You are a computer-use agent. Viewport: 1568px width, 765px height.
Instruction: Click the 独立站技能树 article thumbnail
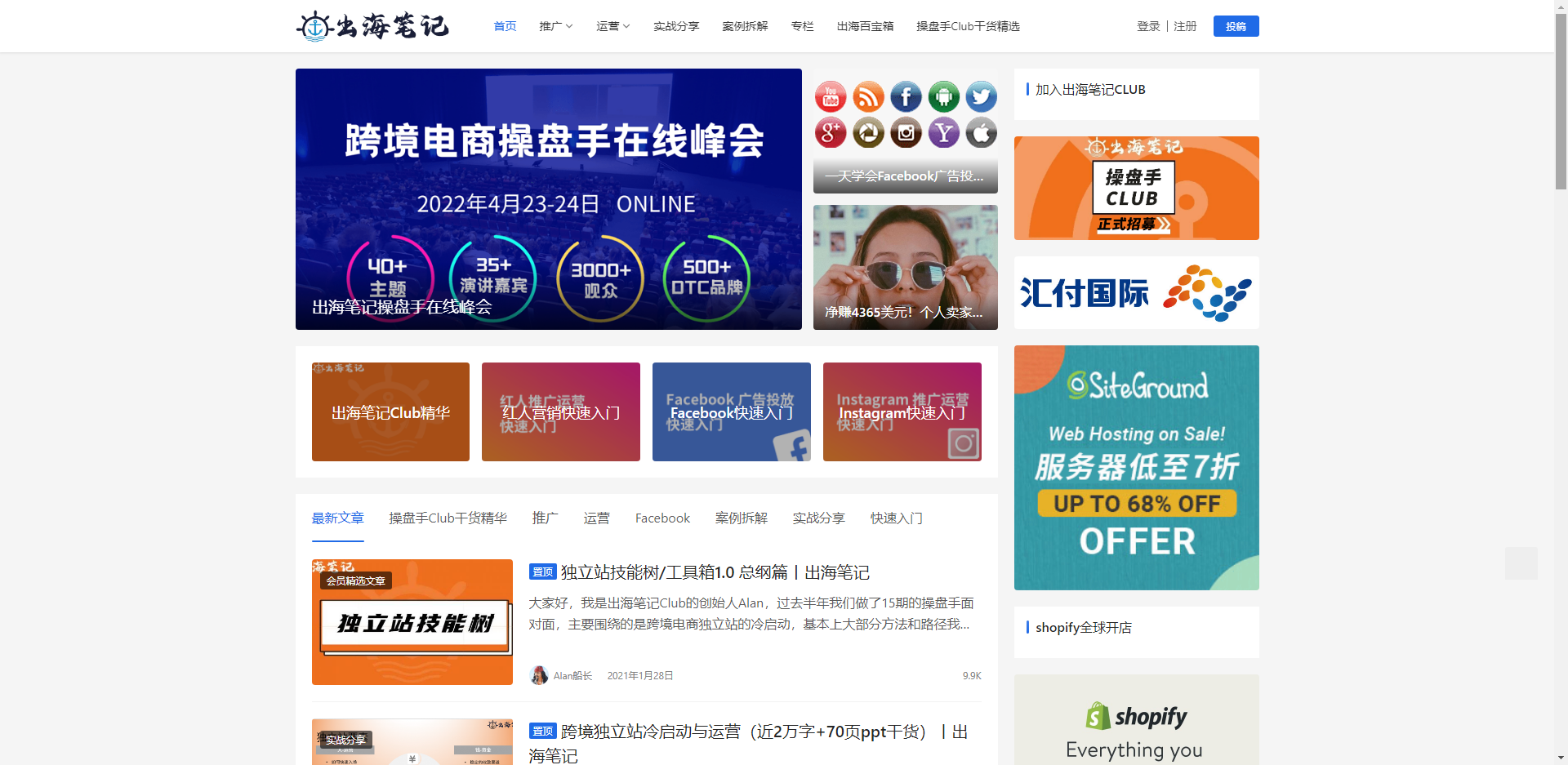[x=412, y=622]
